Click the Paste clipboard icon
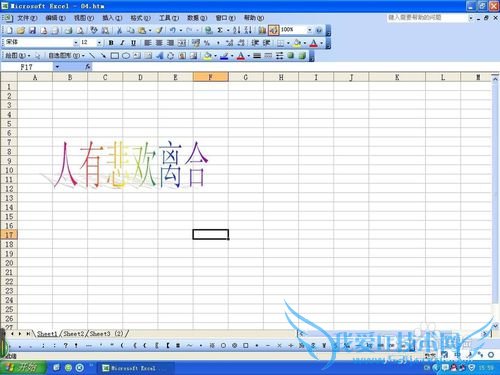Image resolution: width=500 pixels, height=375 pixels. pyautogui.click(x=142, y=30)
